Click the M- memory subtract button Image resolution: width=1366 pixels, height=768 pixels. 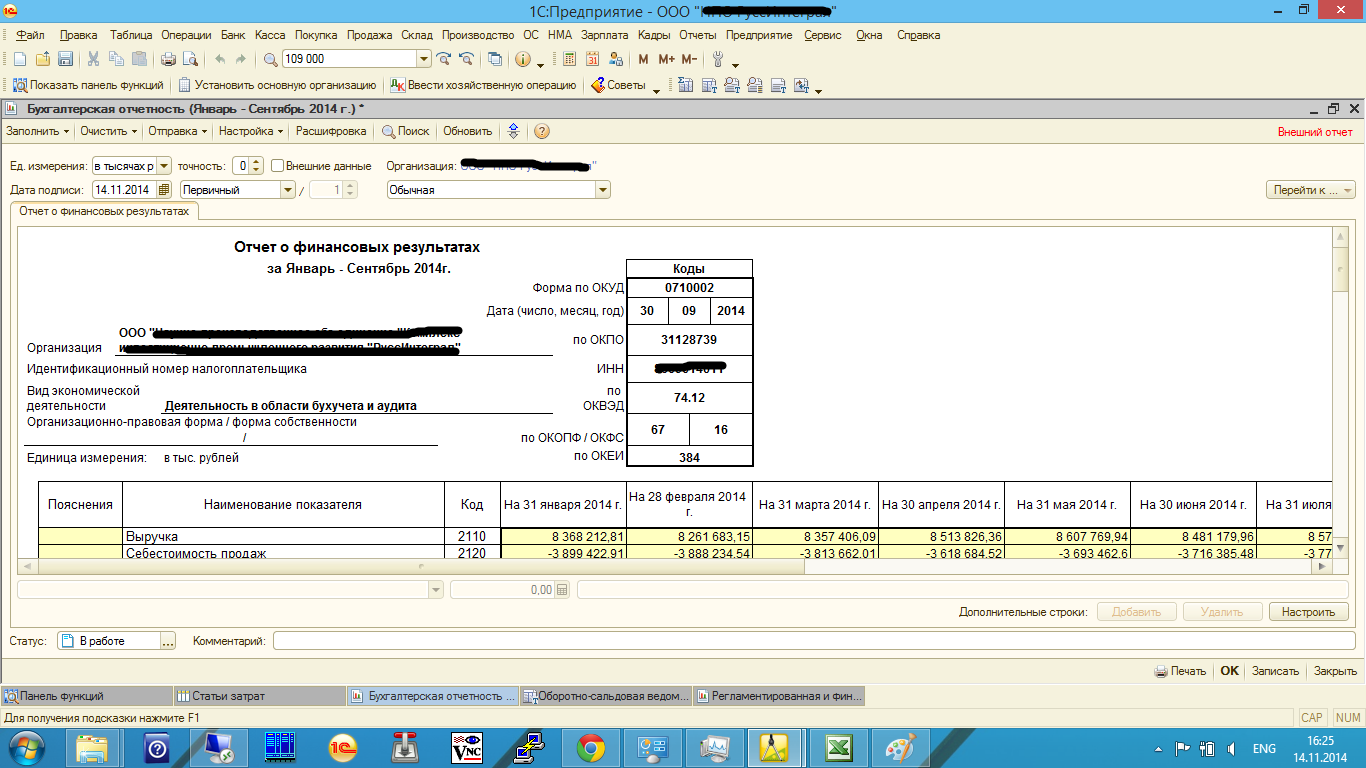coord(690,59)
